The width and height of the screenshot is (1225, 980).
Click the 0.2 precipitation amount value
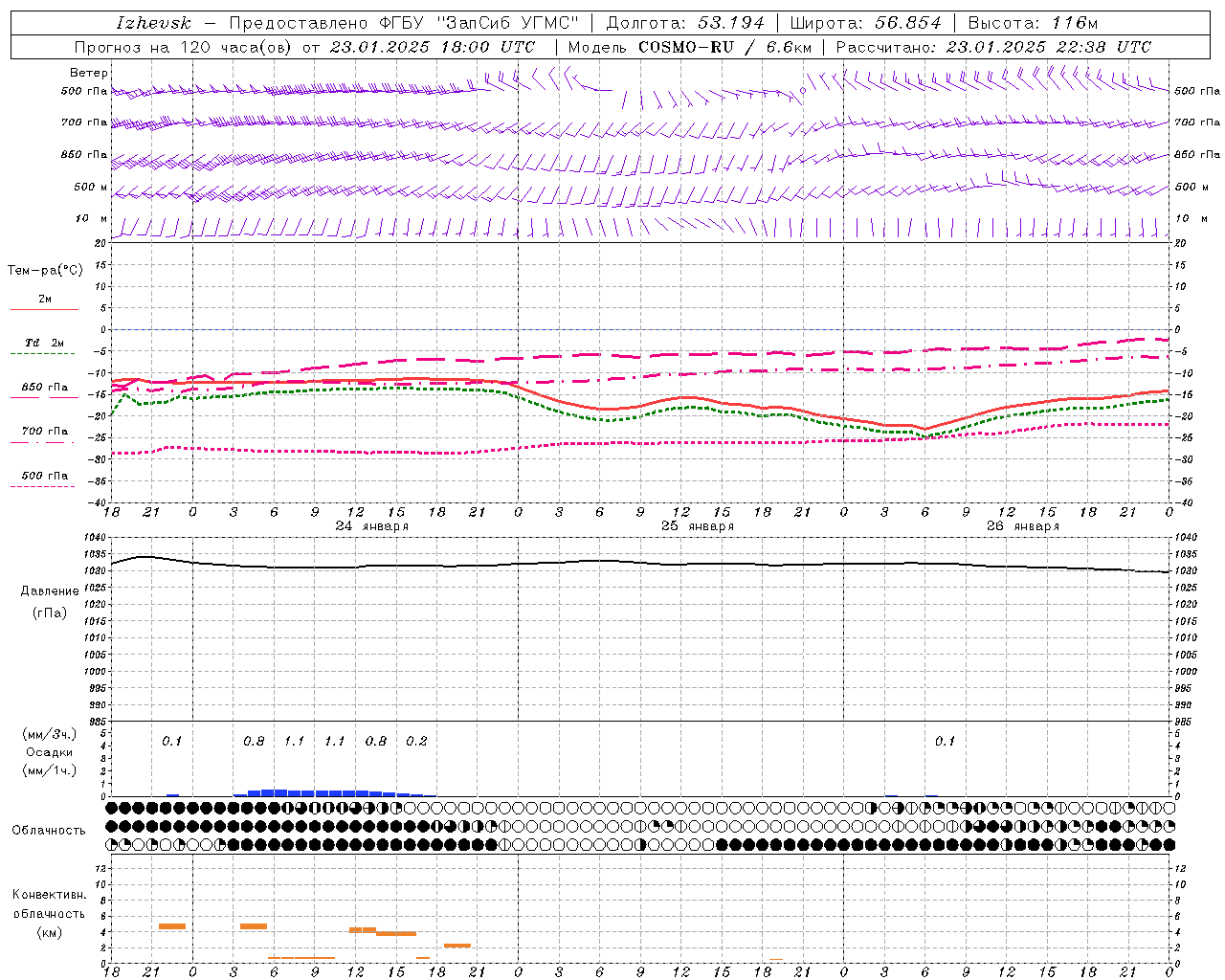416,741
